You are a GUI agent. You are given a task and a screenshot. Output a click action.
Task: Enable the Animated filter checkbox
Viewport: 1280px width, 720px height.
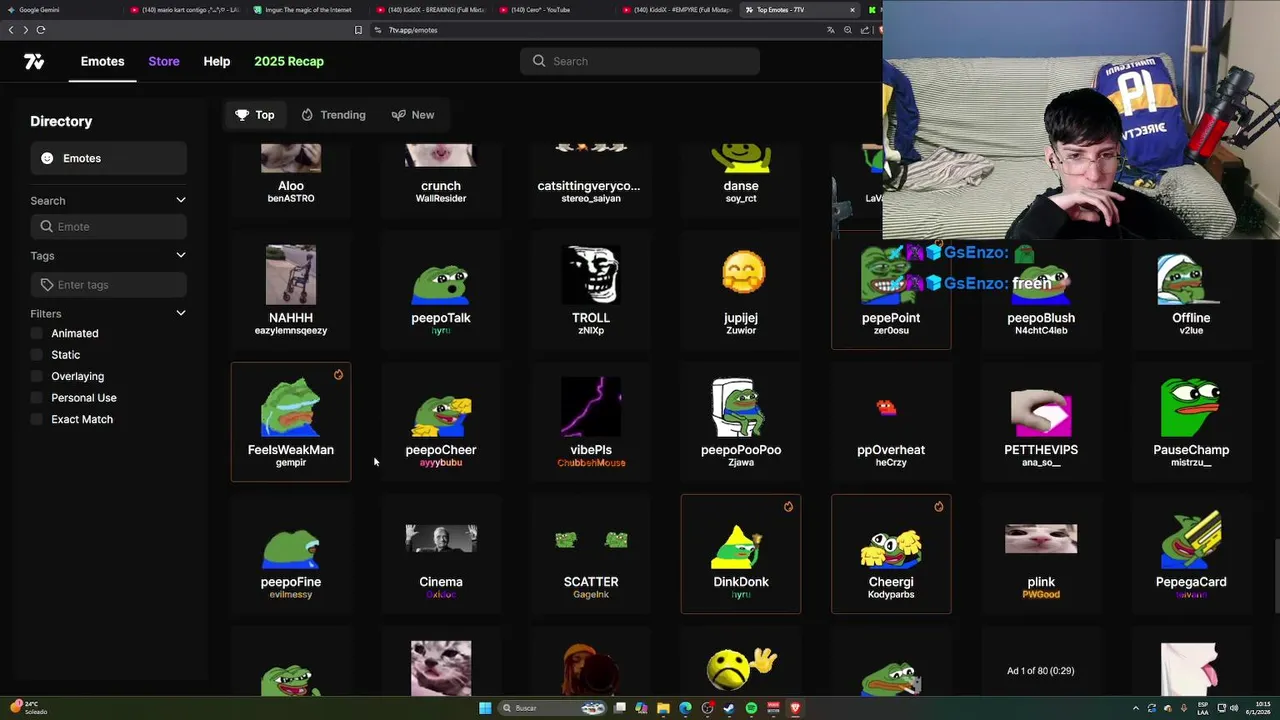pyautogui.click(x=37, y=333)
